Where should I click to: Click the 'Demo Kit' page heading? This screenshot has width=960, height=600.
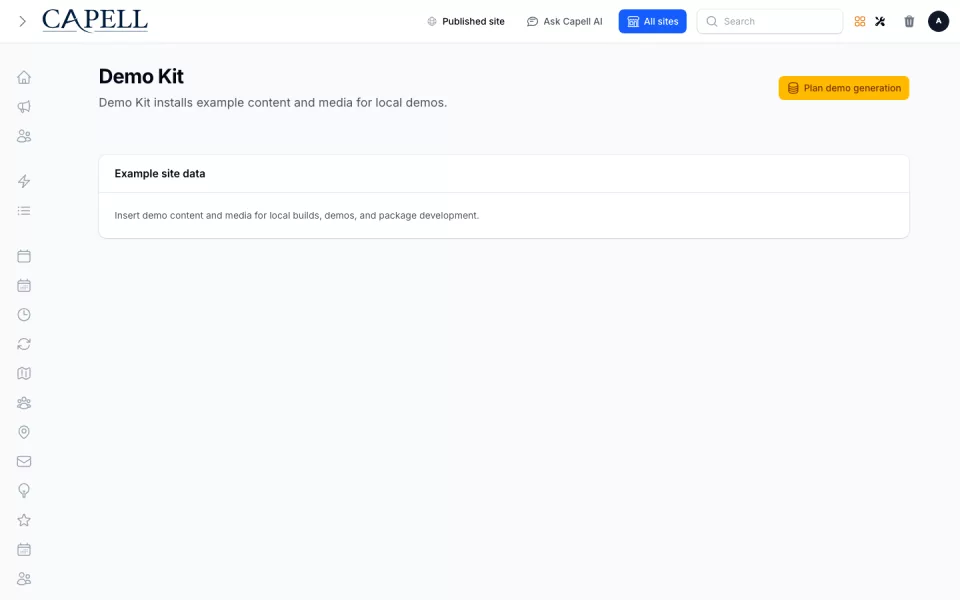[141, 77]
